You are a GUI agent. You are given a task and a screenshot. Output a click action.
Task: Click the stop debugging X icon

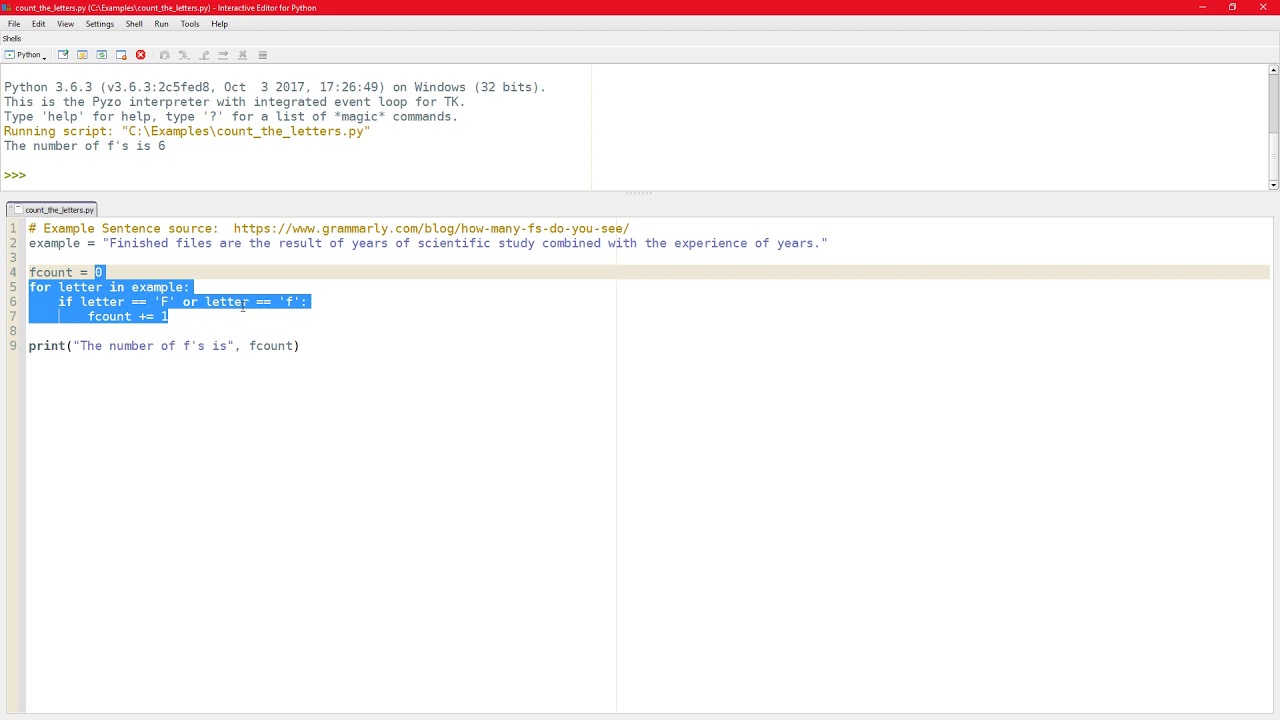point(242,55)
